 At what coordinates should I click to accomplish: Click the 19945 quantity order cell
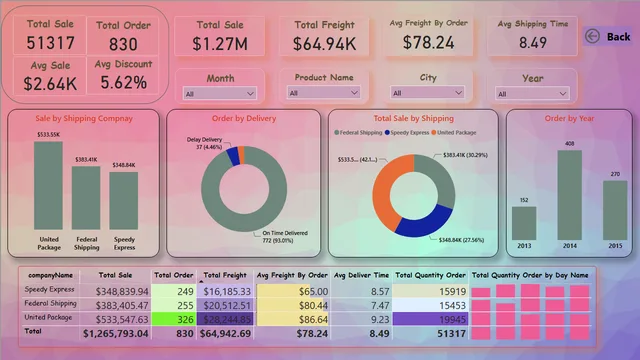(x=430, y=319)
